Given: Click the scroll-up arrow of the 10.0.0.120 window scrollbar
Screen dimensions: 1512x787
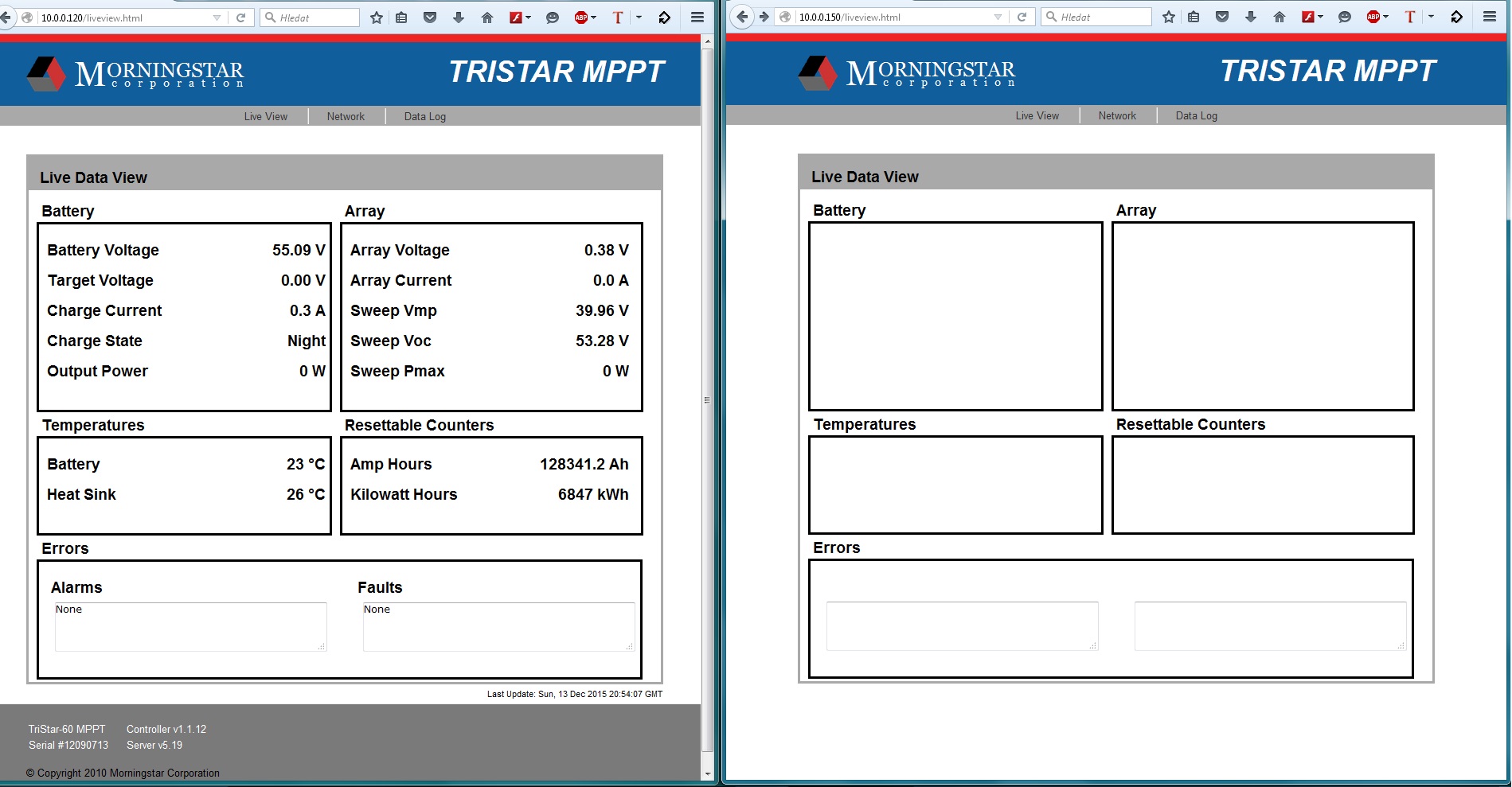Looking at the screenshot, I should (x=708, y=40).
